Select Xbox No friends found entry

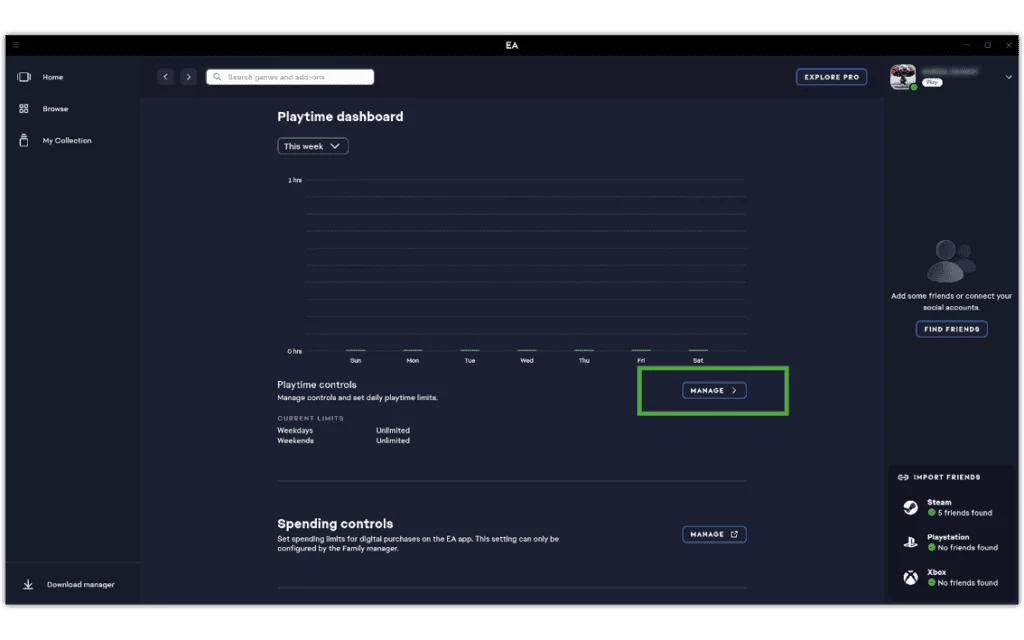[x=950, y=577]
